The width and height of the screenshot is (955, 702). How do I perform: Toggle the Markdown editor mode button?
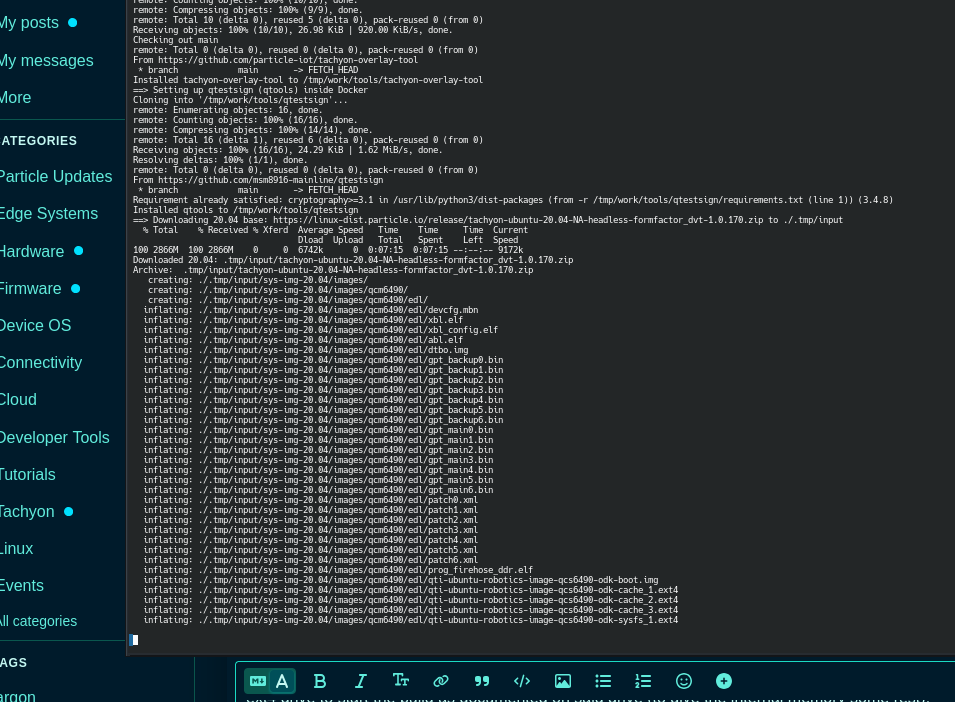(x=258, y=681)
